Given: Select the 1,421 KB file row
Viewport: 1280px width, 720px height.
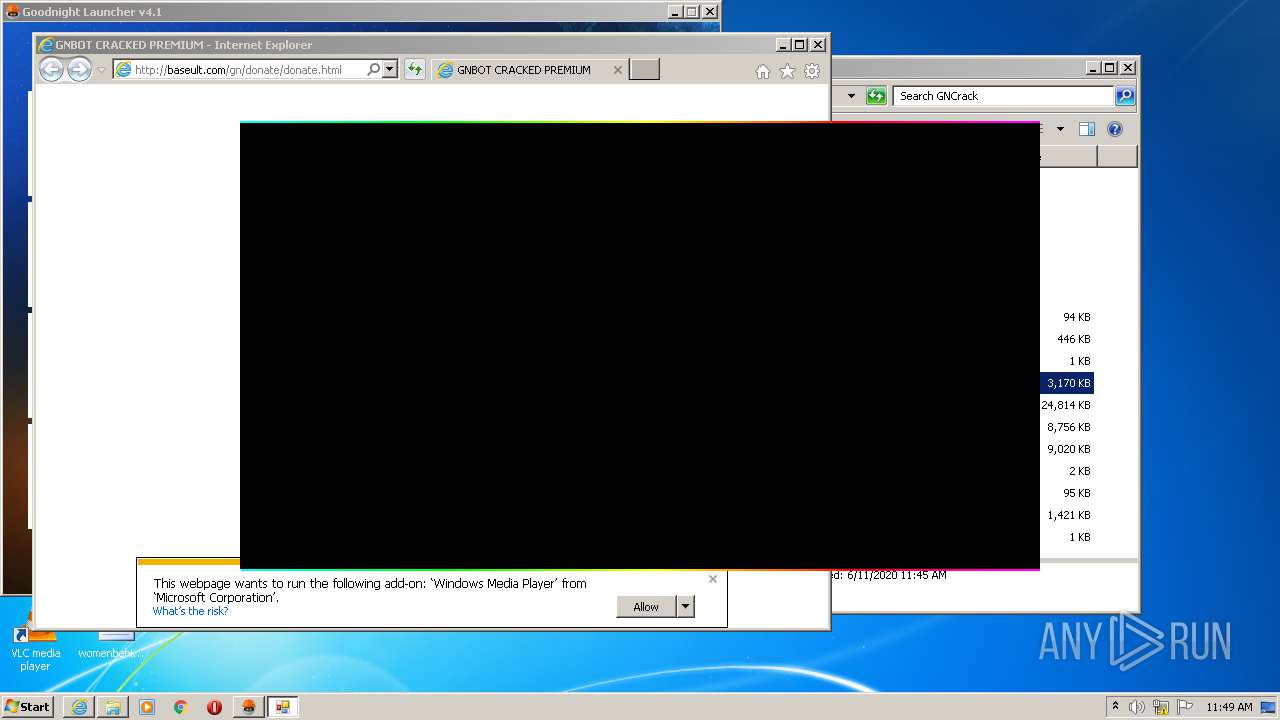Looking at the screenshot, I should (x=1067, y=515).
